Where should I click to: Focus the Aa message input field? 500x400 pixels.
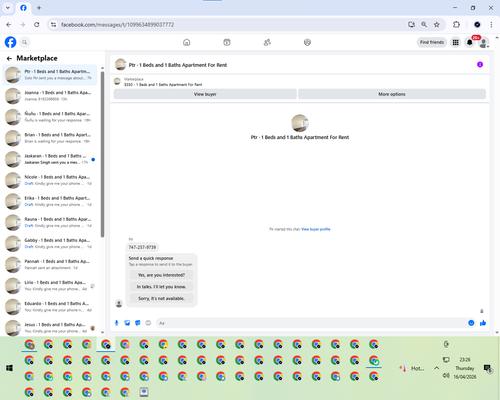(x=312, y=323)
